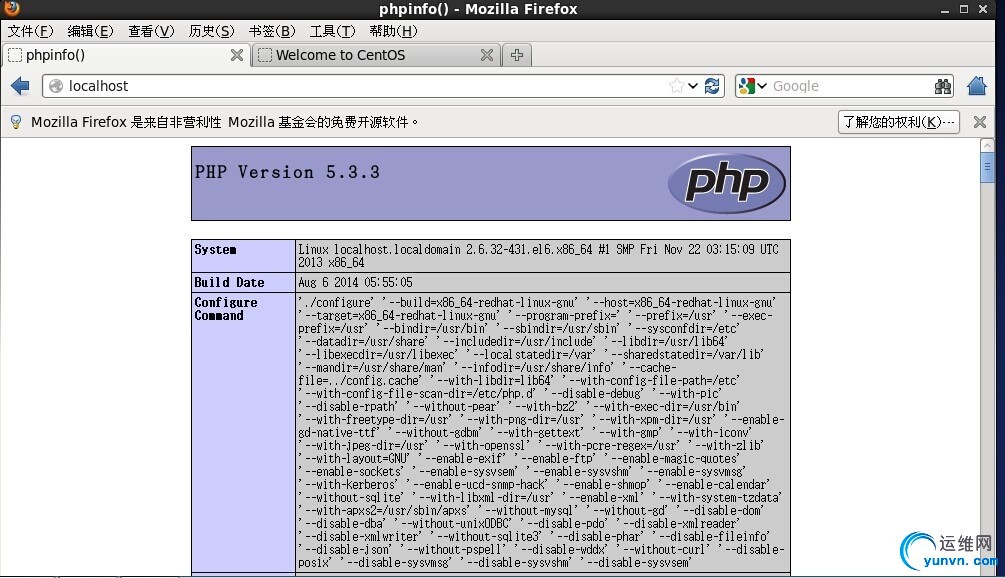Close the Welcome to CentOS tab
The image size is (1005, 578).
(487, 55)
